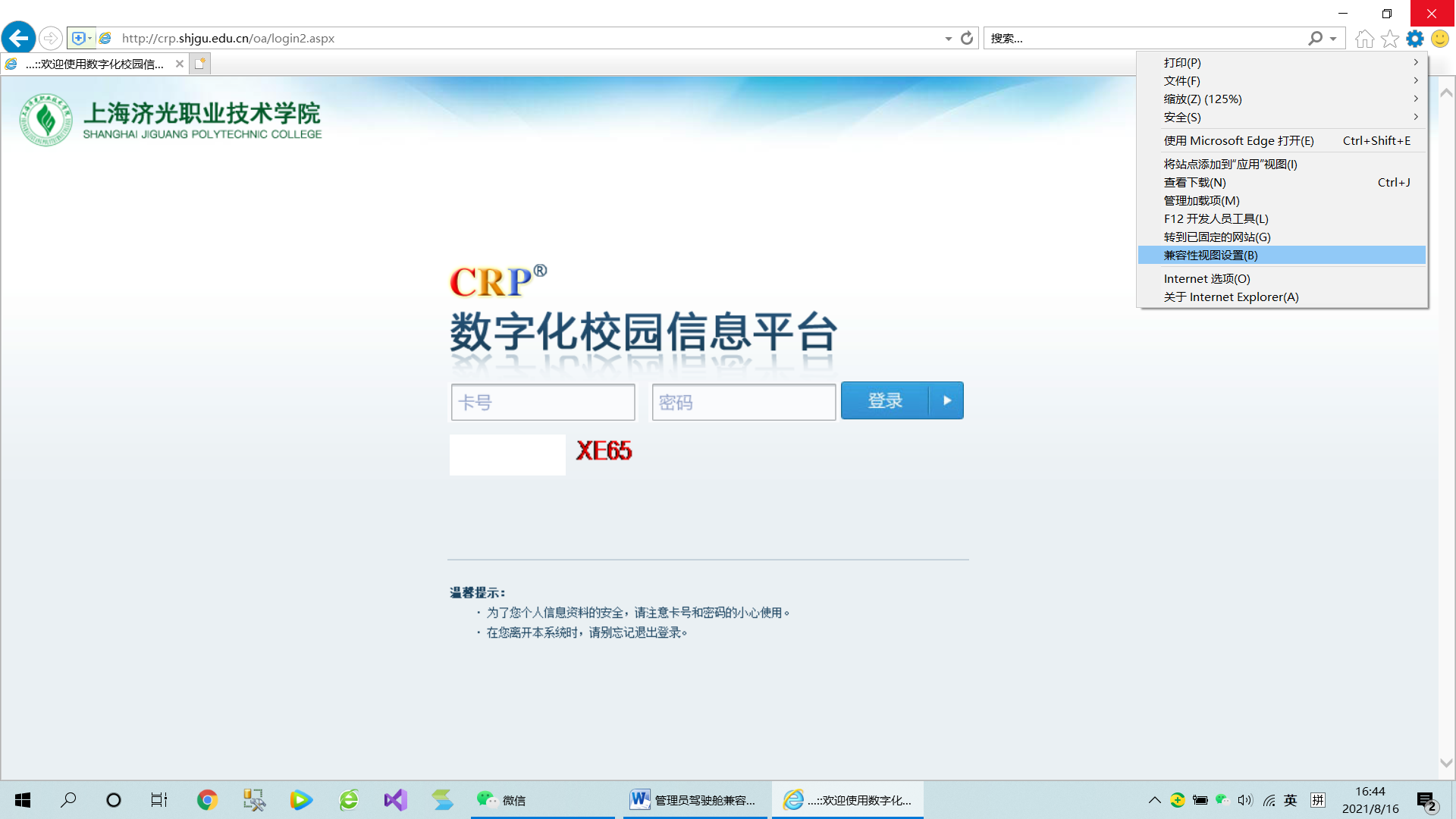Click the captcha input box
Viewport: 1456px width, 819px height.
507,454
